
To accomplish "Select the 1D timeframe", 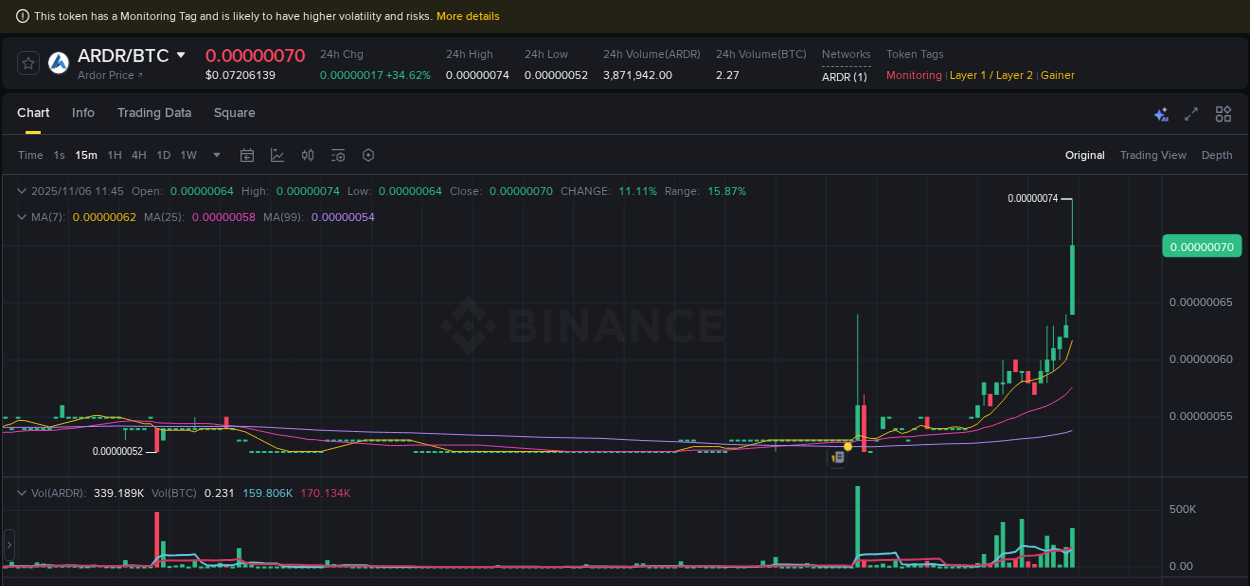I will tap(163, 155).
